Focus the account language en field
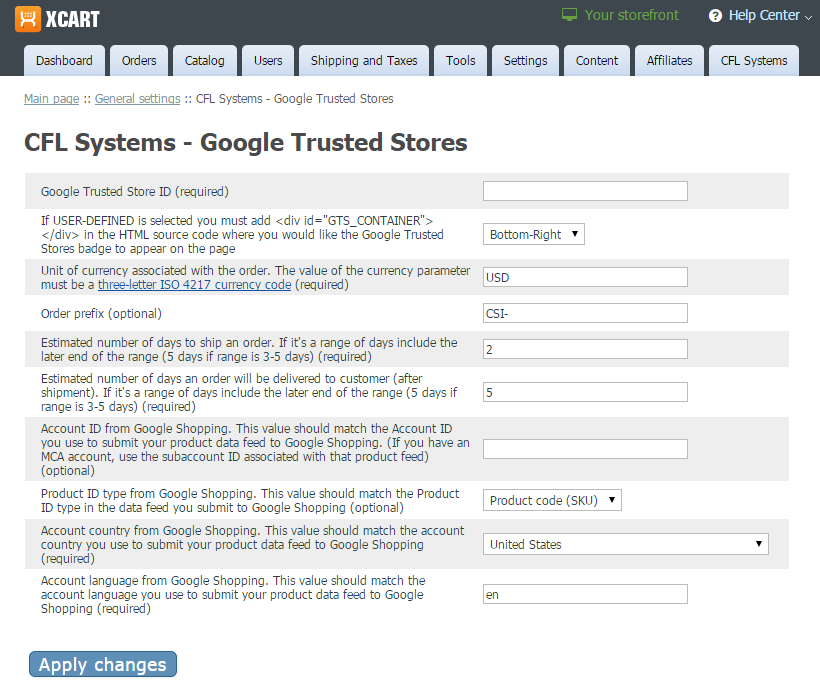This screenshot has width=820, height=693. click(x=585, y=595)
